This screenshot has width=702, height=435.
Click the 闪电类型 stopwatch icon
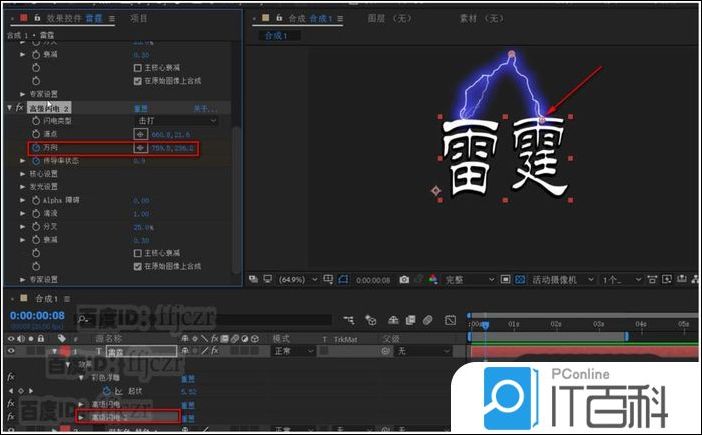pyautogui.click(x=36, y=120)
